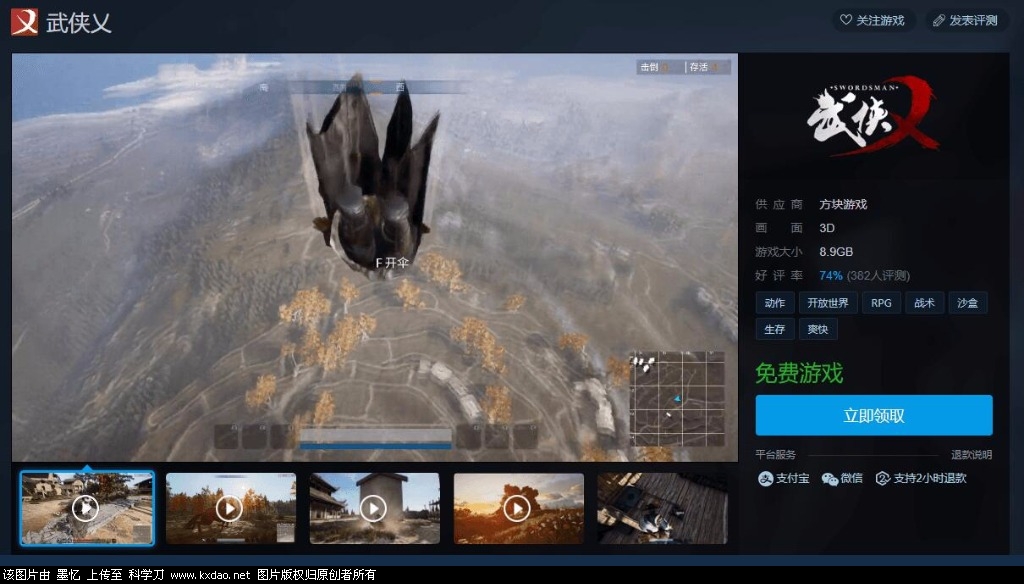Click the red 武侠乂 game icon in header
The height and width of the screenshot is (584, 1024).
click(24, 22)
